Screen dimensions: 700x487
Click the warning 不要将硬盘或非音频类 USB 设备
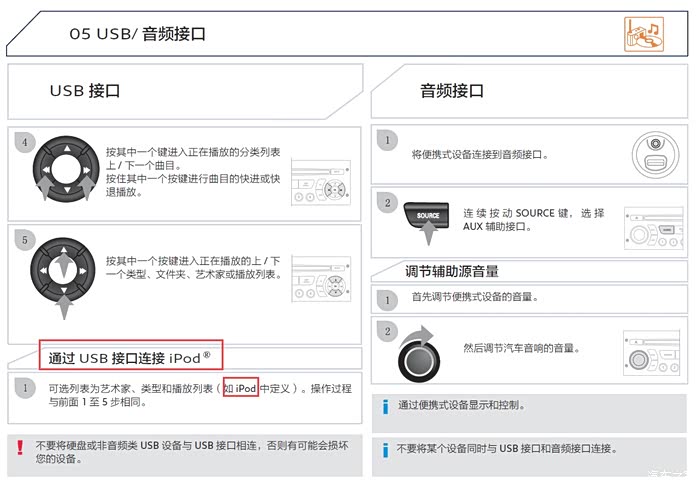click(x=192, y=452)
